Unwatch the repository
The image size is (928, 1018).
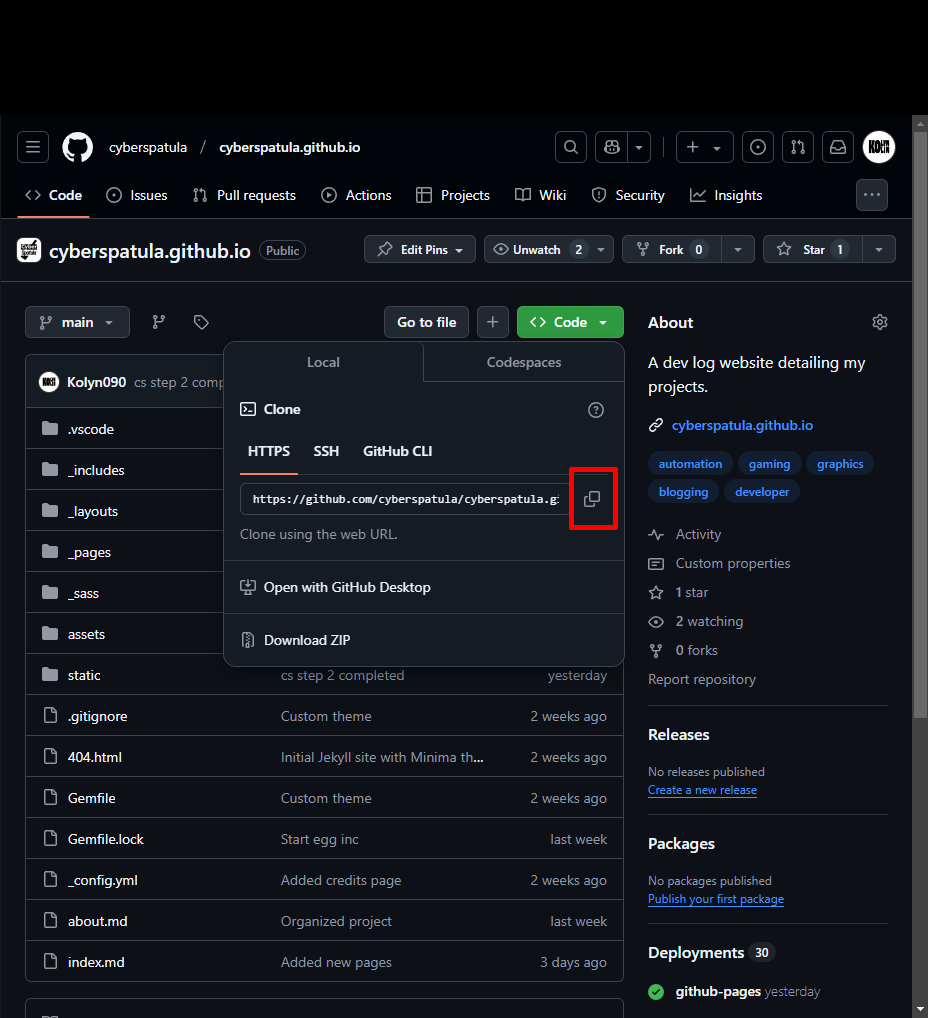click(535, 249)
